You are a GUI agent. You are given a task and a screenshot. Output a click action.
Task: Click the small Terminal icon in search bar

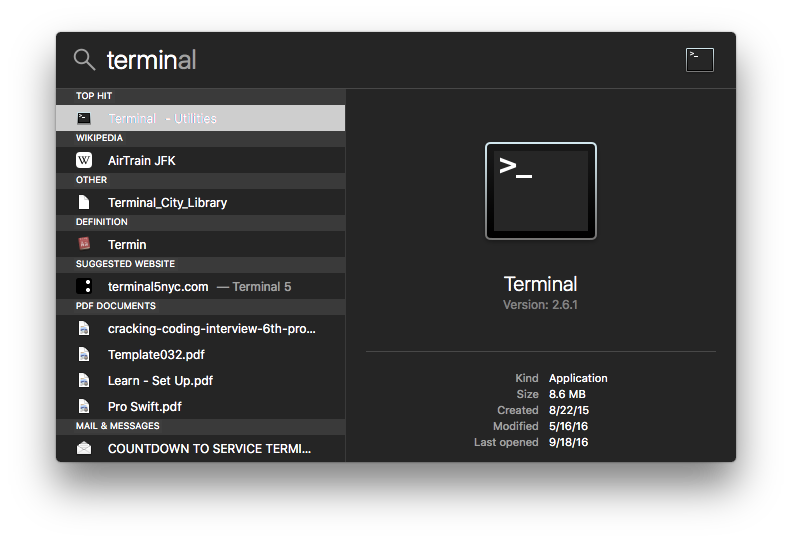coord(700,60)
